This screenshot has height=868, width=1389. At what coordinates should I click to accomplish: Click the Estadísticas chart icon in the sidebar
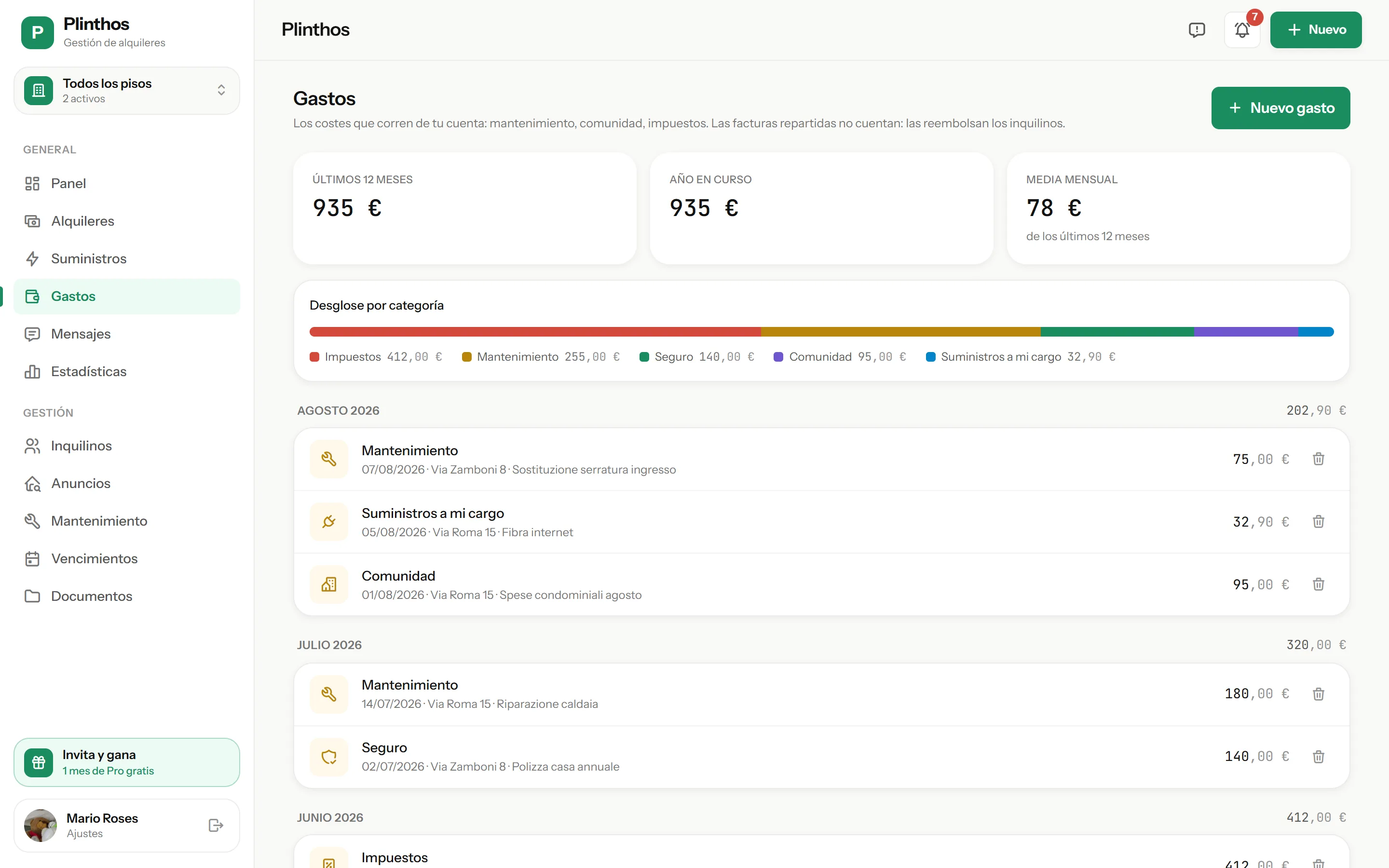(x=32, y=371)
